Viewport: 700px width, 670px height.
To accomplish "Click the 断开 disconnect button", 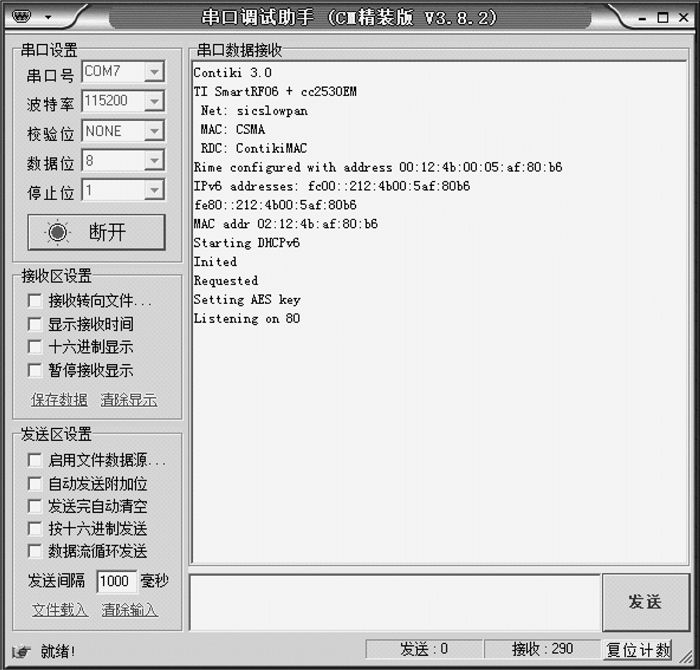I will pos(96,232).
